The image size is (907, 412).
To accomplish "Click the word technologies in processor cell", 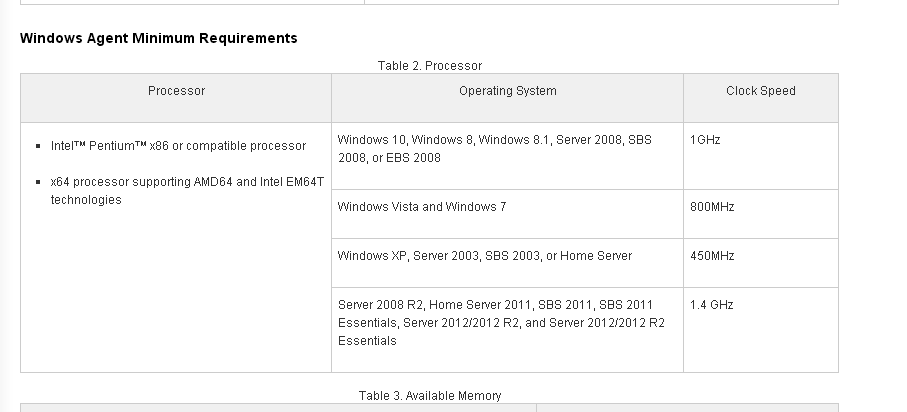I will pyautogui.click(x=86, y=200).
